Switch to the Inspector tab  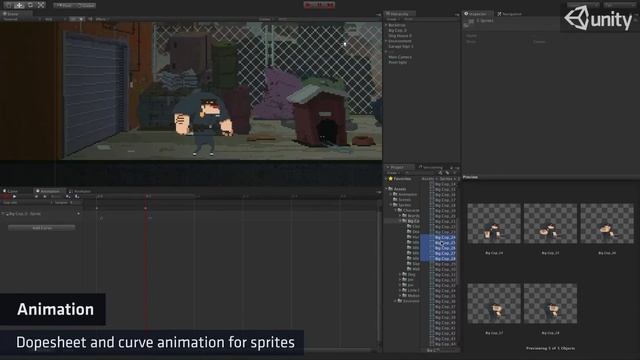(477, 14)
